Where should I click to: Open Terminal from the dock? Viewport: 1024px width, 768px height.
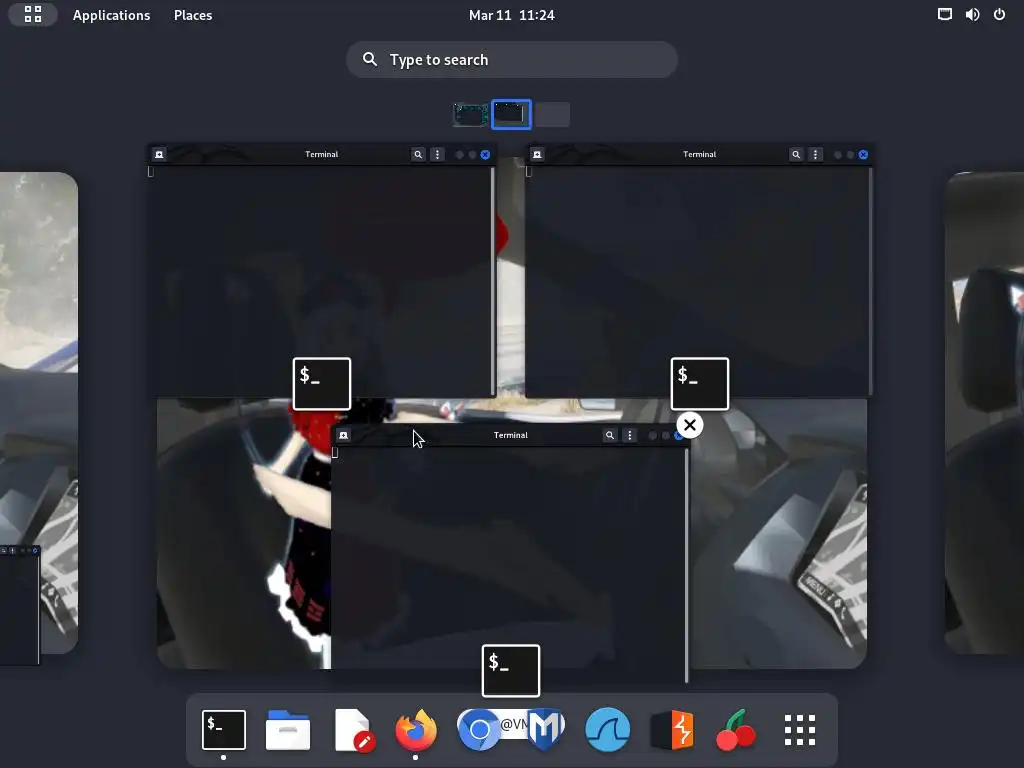point(224,729)
